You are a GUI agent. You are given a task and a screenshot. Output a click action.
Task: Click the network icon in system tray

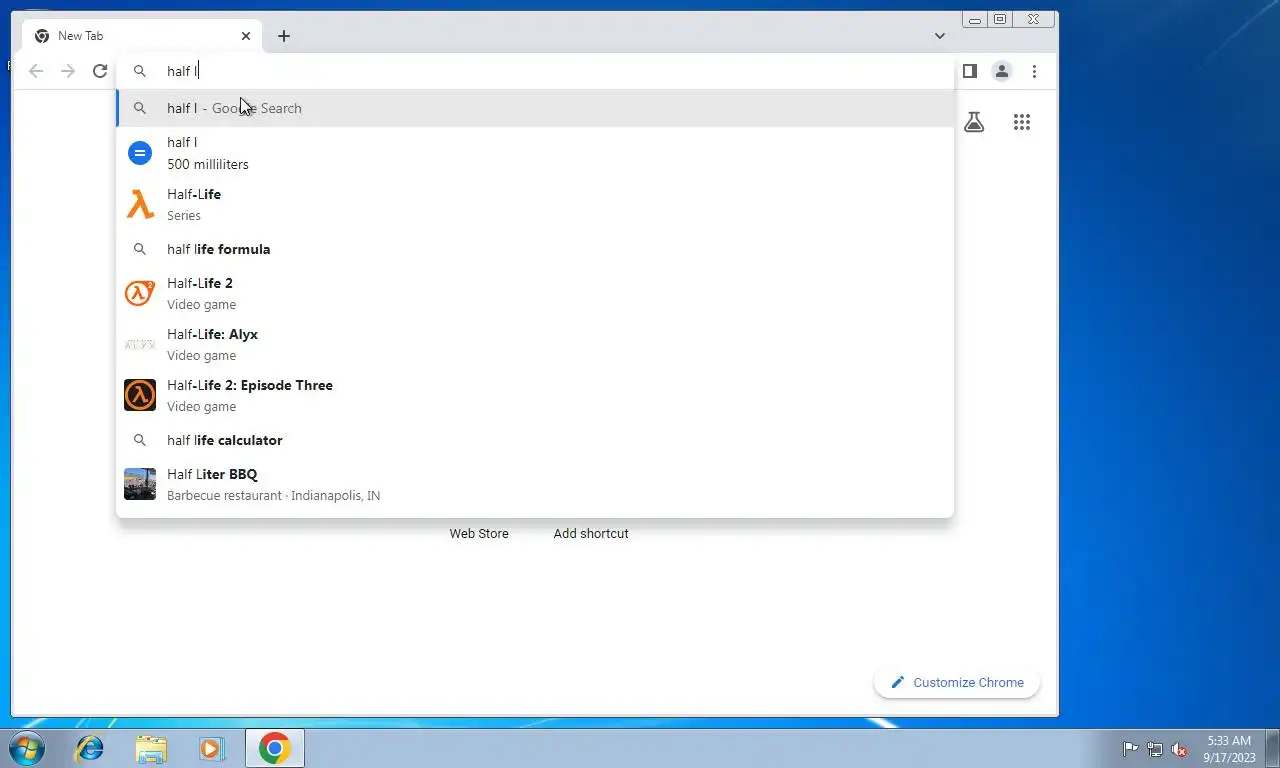click(1155, 749)
